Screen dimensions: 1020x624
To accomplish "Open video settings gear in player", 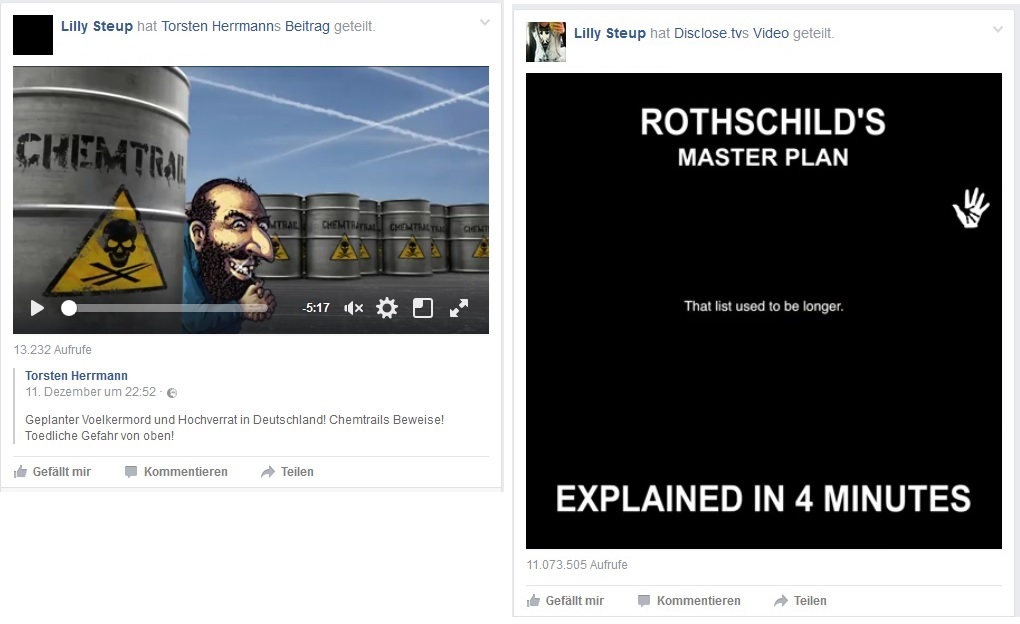I will 387,308.
